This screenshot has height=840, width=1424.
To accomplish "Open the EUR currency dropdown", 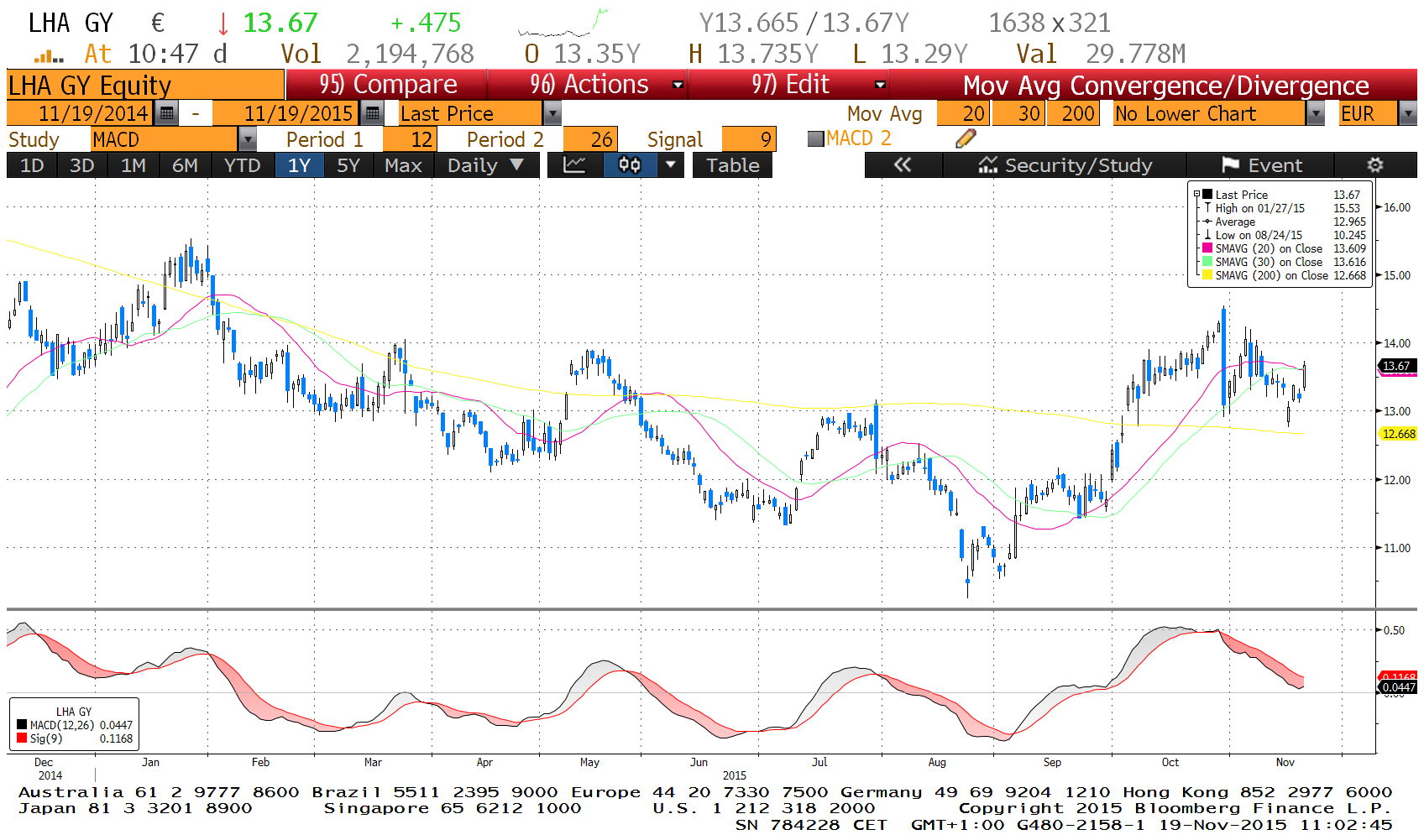I will click(1408, 113).
